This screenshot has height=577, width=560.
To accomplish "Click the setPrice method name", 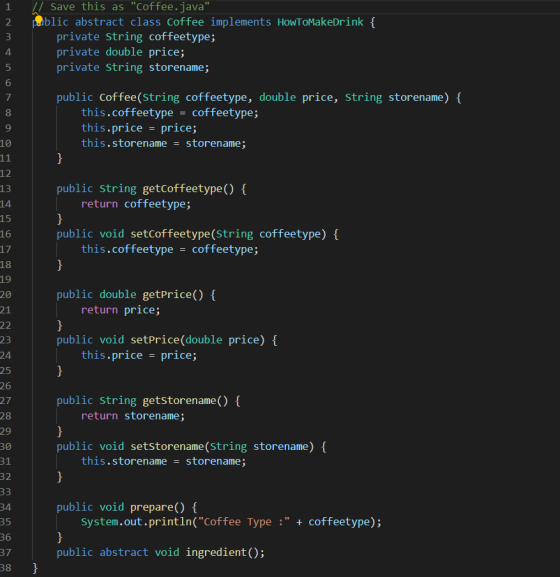I will [155, 340].
